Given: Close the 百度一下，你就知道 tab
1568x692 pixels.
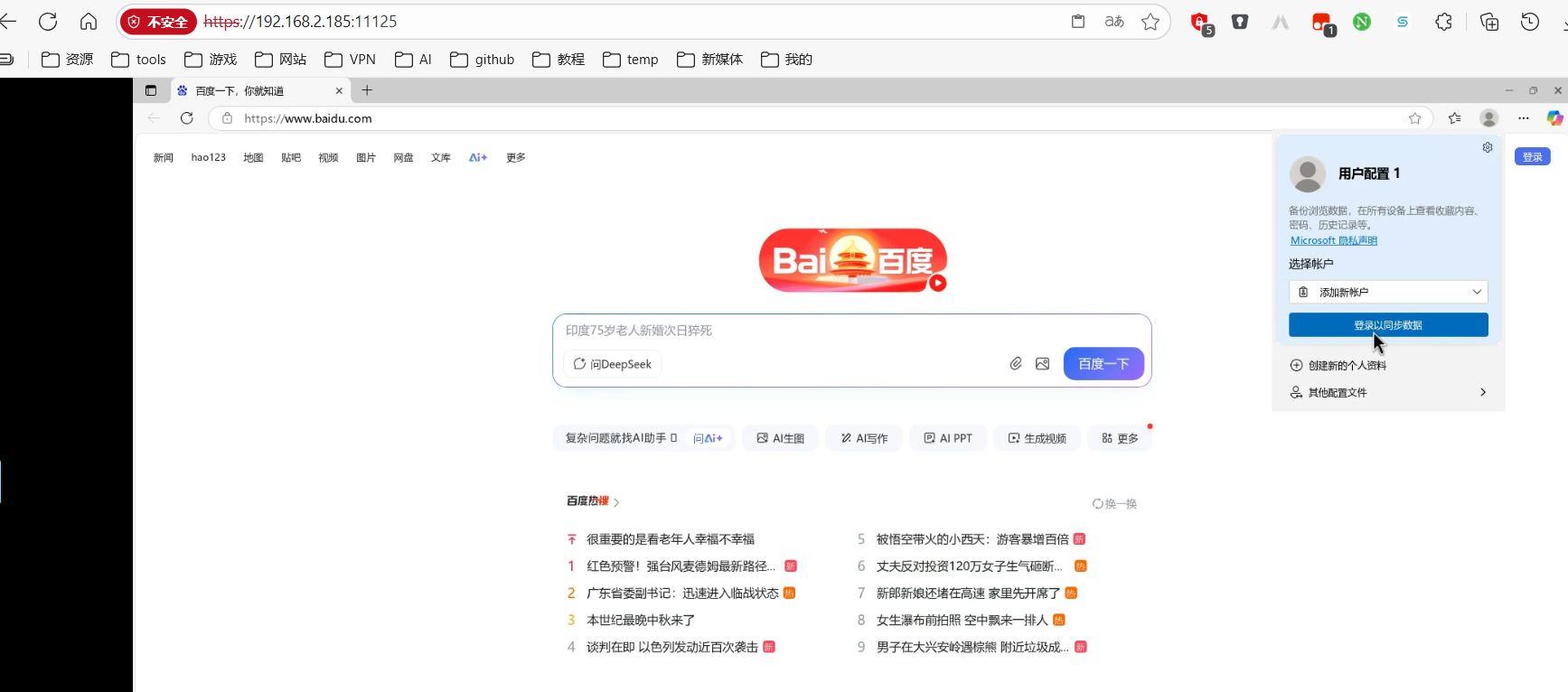Looking at the screenshot, I should point(339,90).
